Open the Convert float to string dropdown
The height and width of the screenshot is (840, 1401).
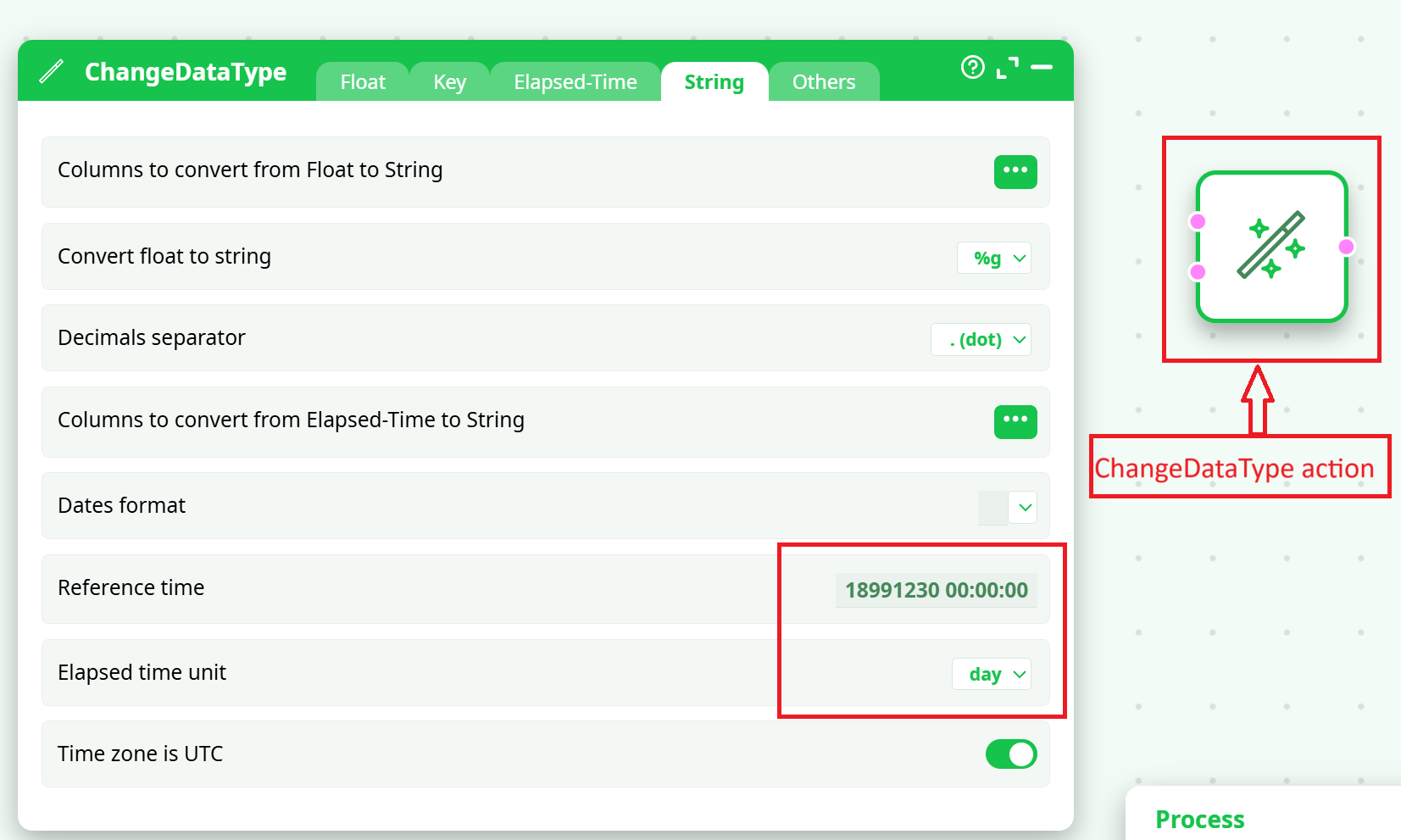(993, 259)
